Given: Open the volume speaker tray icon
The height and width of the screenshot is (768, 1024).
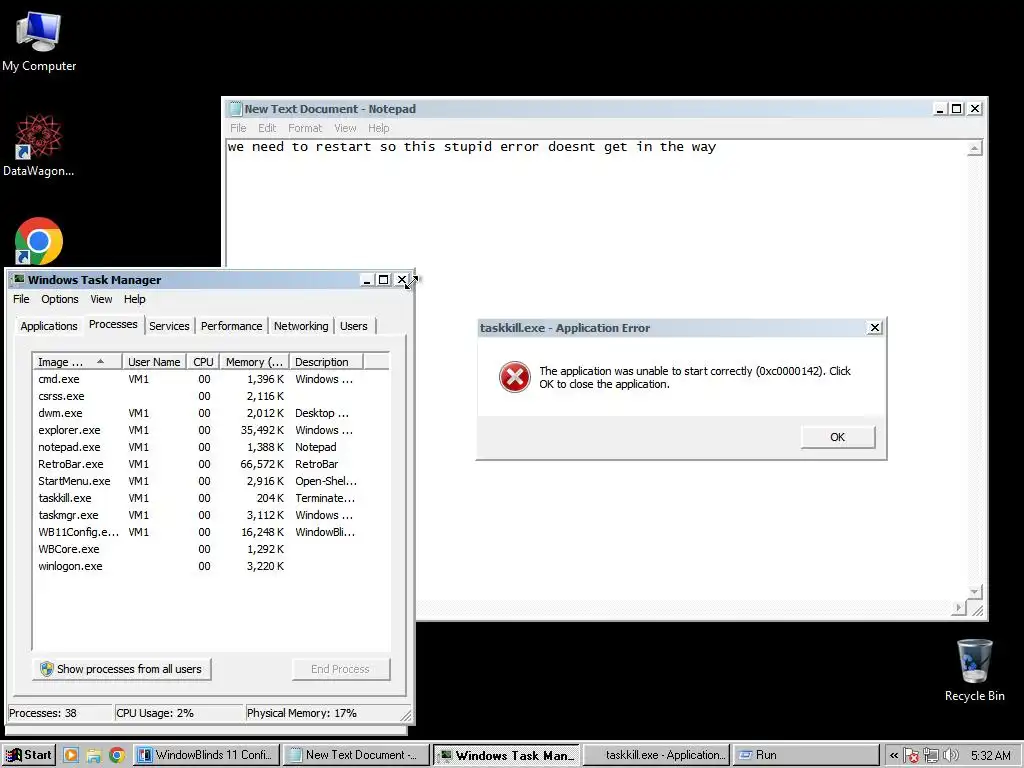Looking at the screenshot, I should click(x=950, y=756).
